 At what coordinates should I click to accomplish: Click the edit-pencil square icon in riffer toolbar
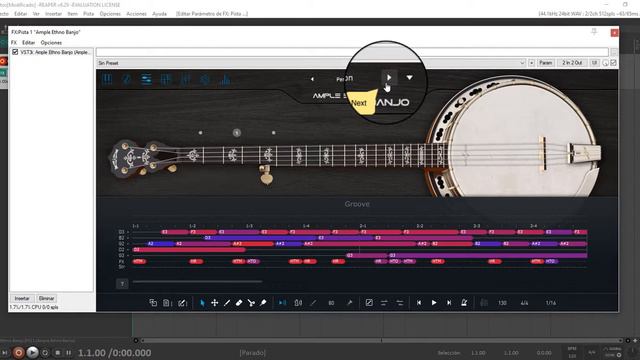coord(182,302)
